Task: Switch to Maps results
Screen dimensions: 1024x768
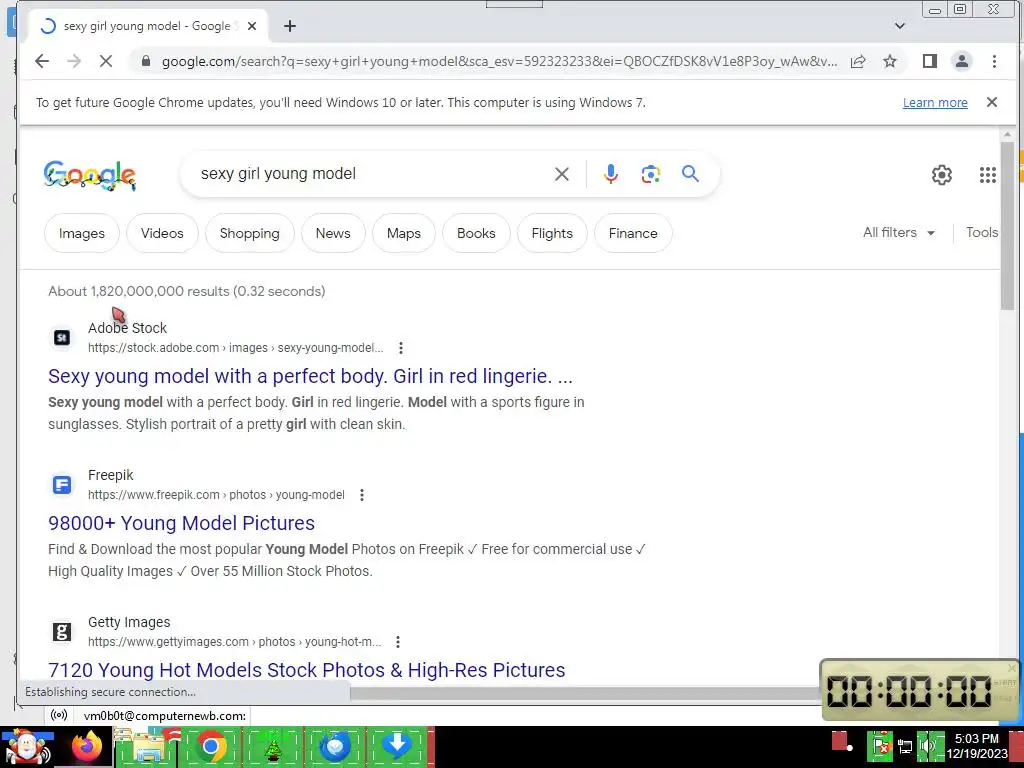Action: coord(404,233)
